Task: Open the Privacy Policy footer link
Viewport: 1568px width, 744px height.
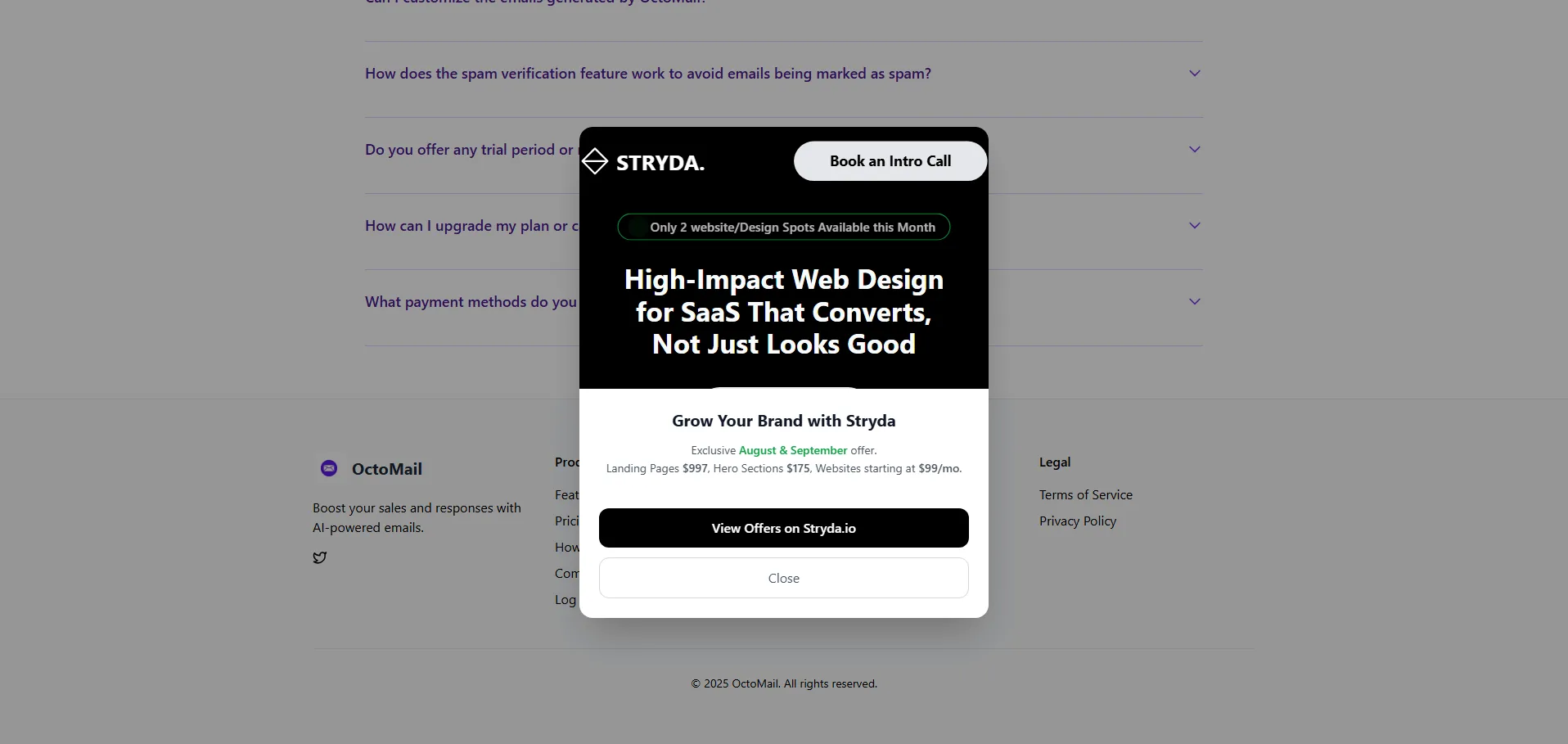Action: coord(1077,521)
